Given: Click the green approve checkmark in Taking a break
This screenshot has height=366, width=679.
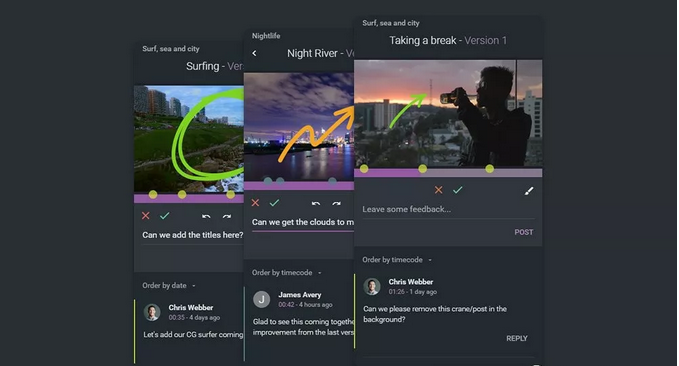Looking at the screenshot, I should [x=458, y=190].
